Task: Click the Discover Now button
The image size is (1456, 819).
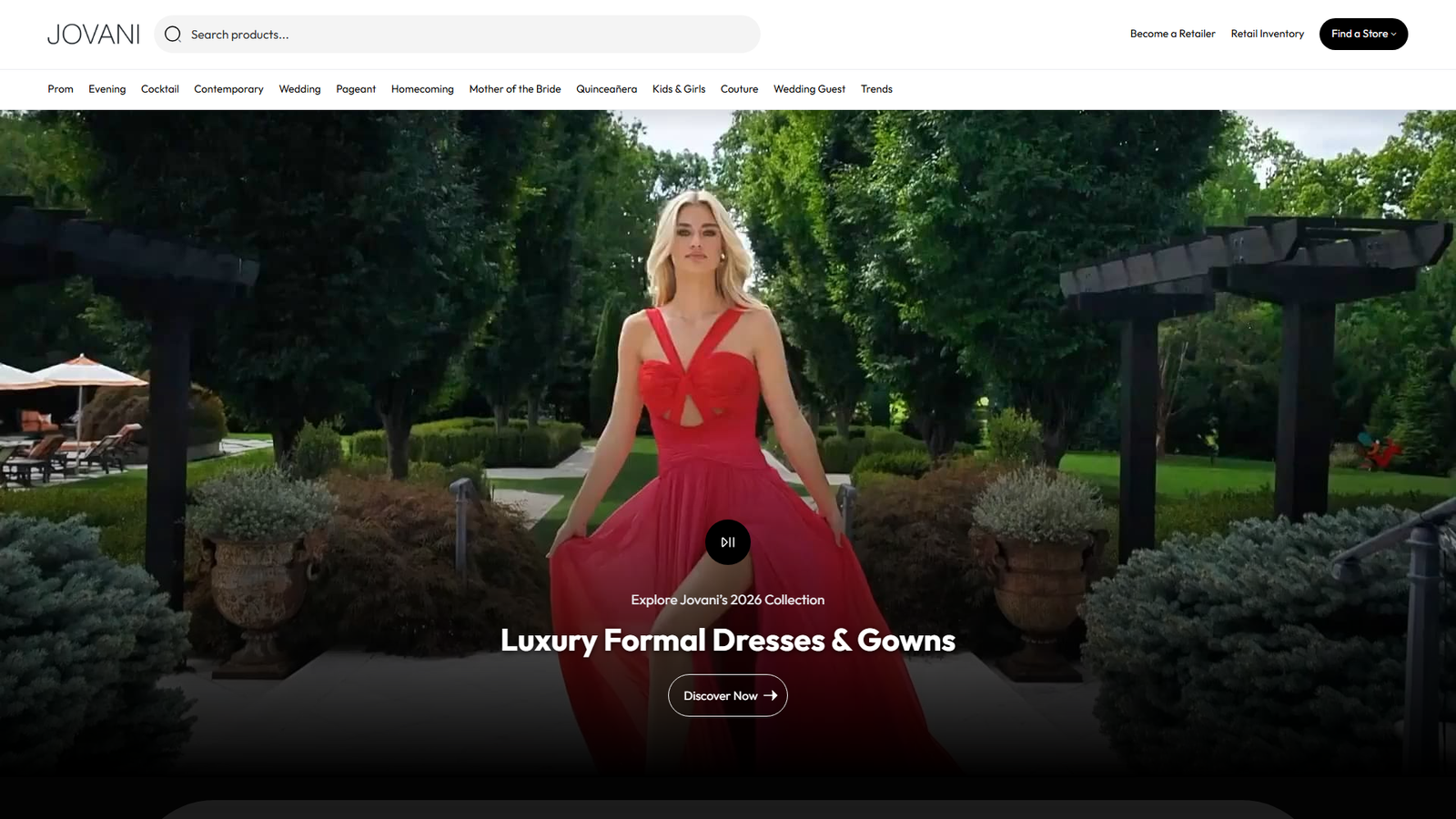Action: (727, 694)
